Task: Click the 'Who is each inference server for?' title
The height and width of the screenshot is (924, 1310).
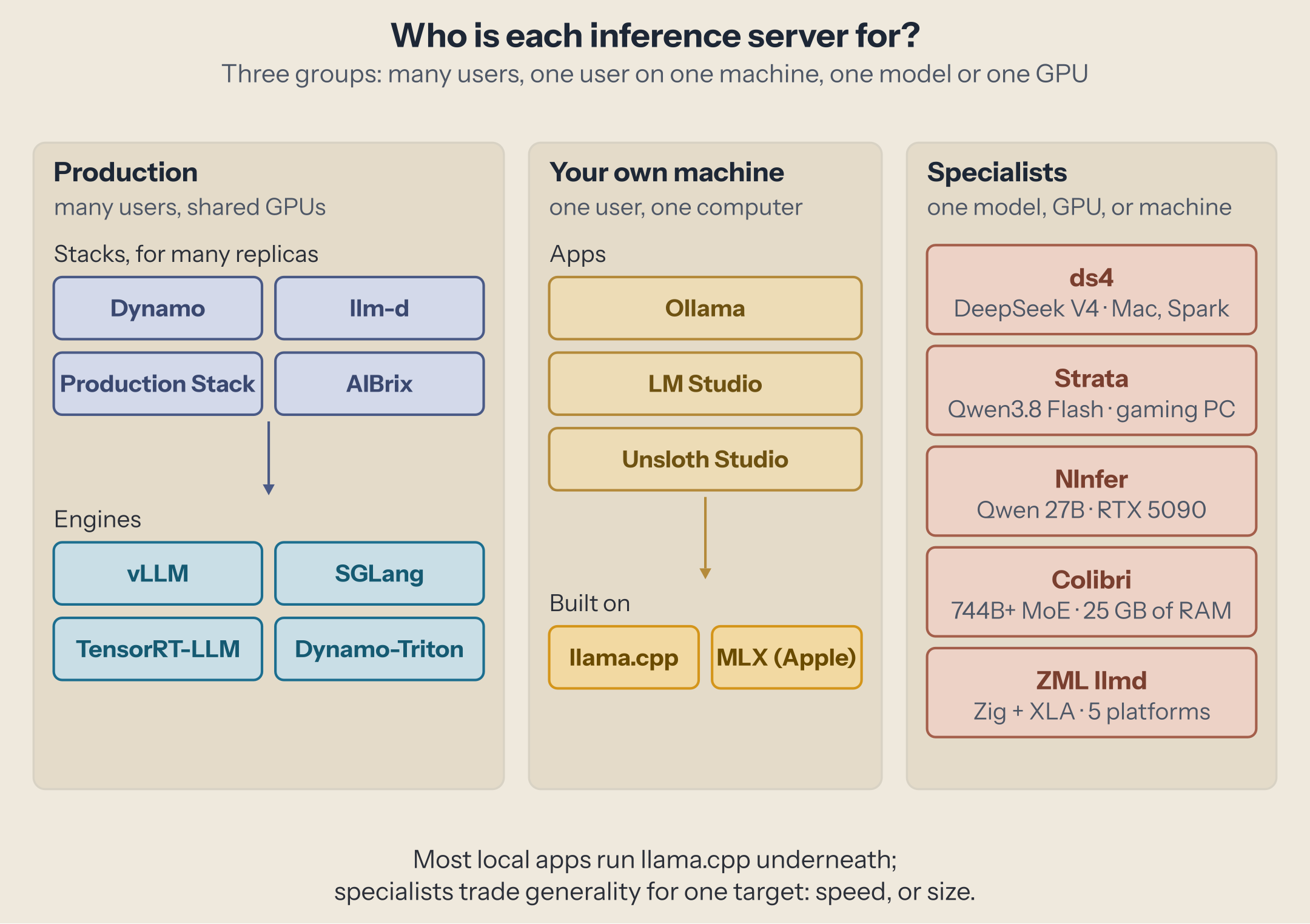Action: pos(655,35)
